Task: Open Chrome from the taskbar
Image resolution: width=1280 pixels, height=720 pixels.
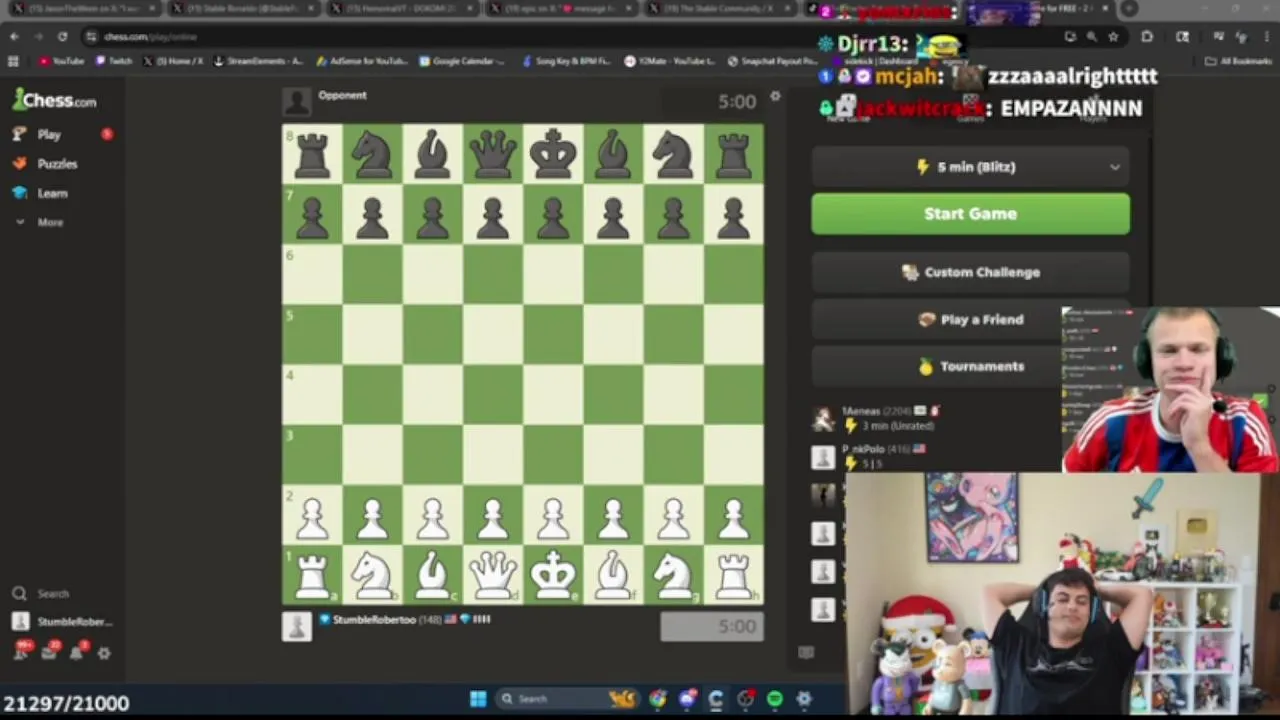Action: click(x=657, y=699)
